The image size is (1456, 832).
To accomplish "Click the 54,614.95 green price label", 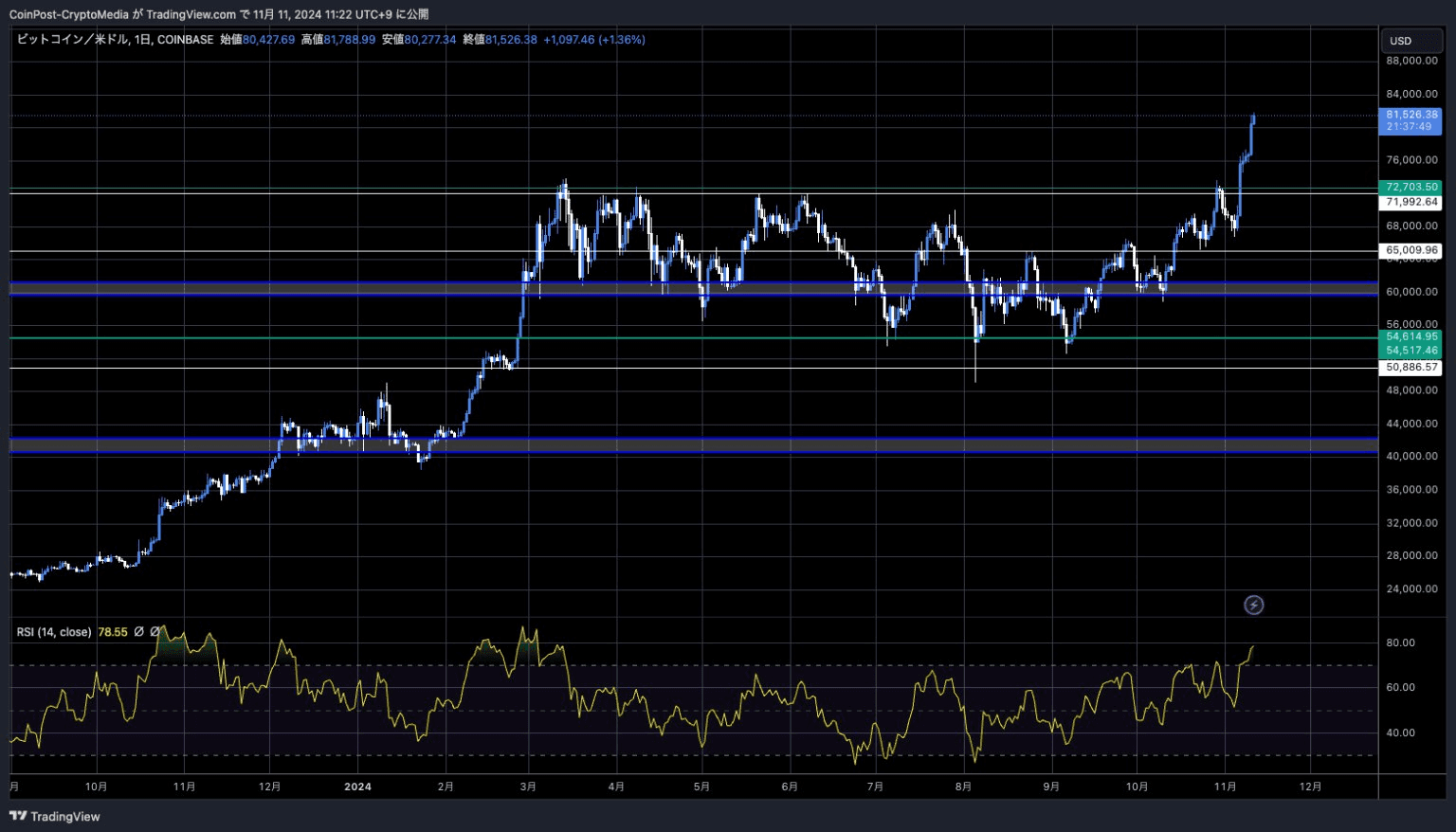I will pos(1410,336).
